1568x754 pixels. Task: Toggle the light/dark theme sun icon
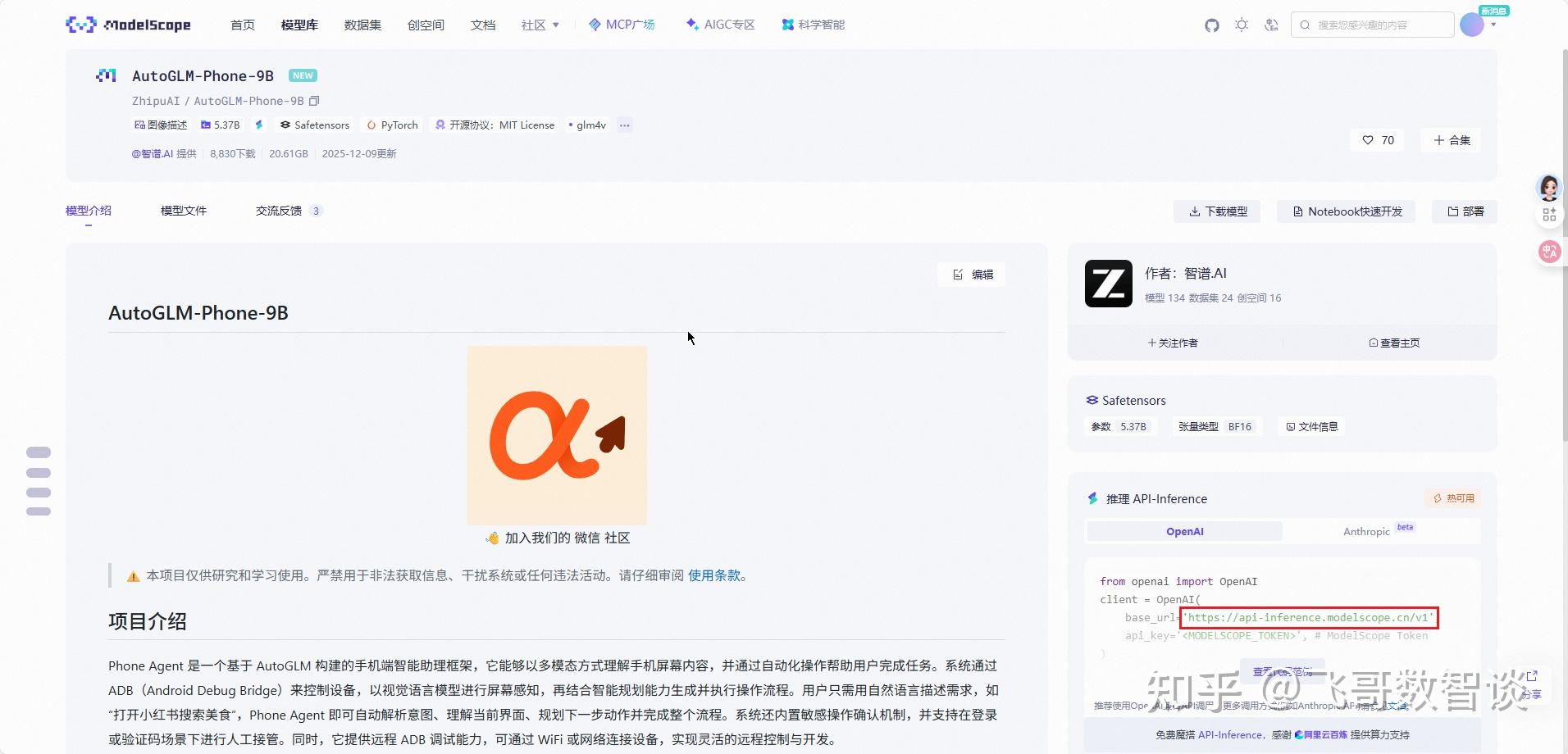pos(1242,25)
